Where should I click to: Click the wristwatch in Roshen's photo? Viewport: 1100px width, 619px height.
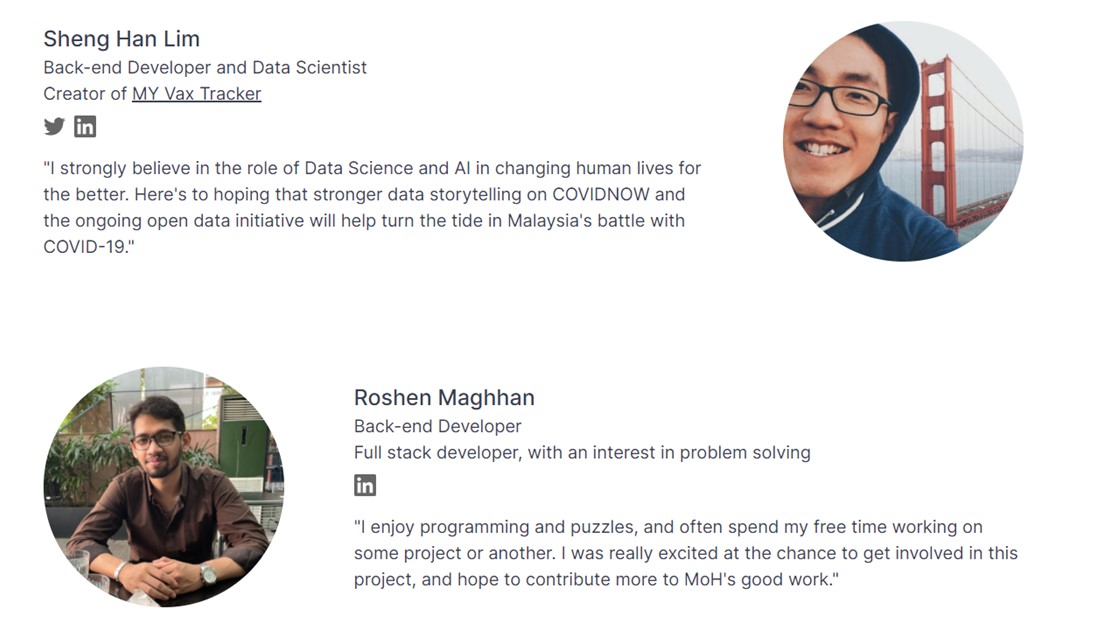point(208,574)
